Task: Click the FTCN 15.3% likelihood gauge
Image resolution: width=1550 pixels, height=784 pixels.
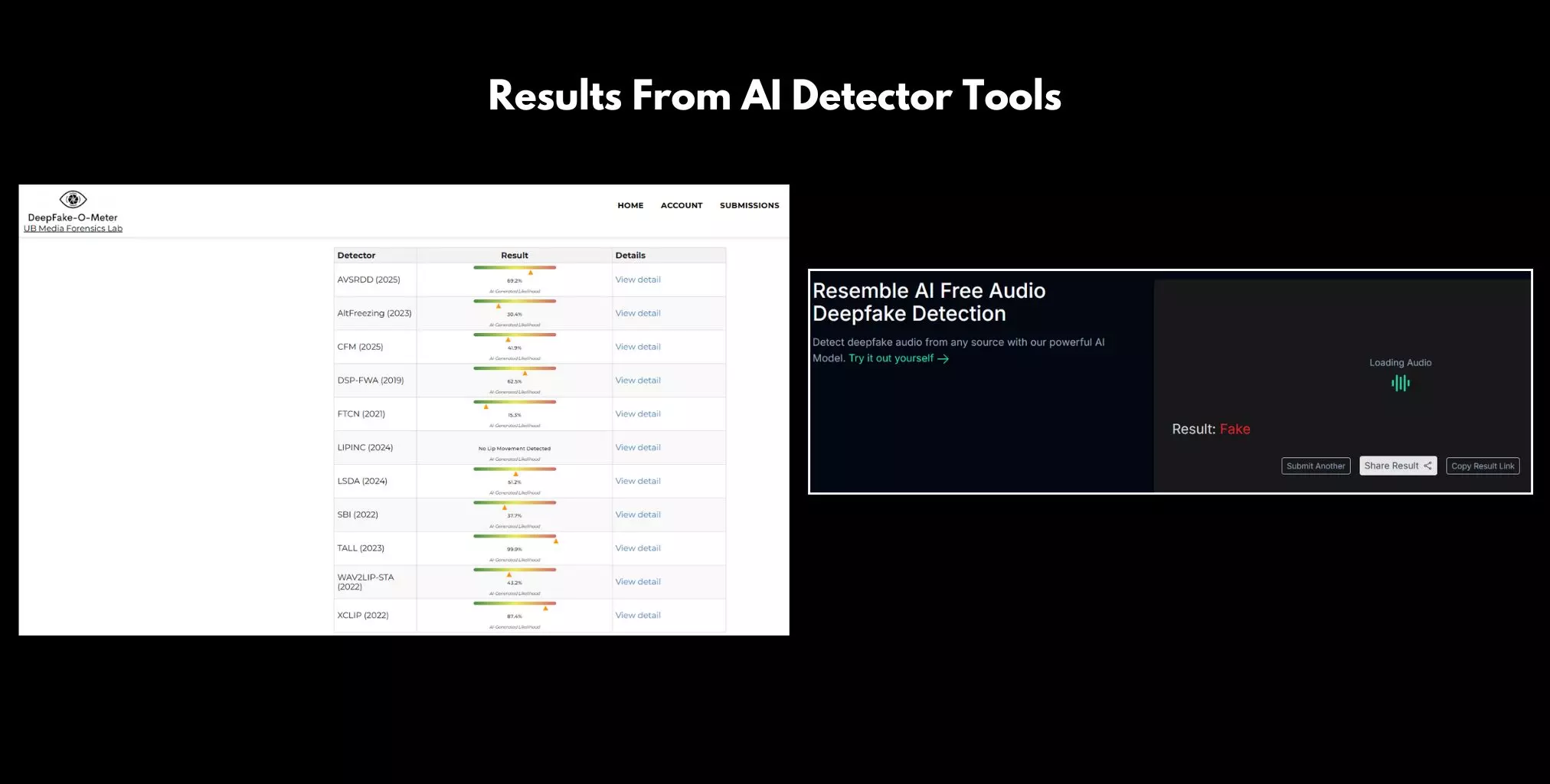Action: click(x=515, y=402)
